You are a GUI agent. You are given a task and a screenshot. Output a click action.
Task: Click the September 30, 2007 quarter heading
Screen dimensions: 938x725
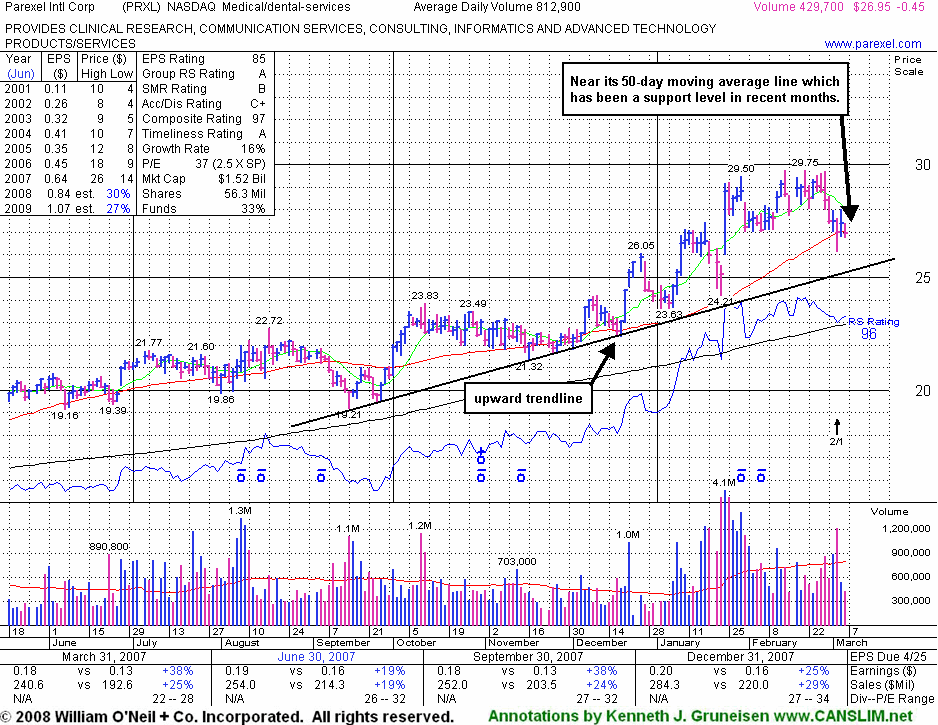[x=528, y=656]
